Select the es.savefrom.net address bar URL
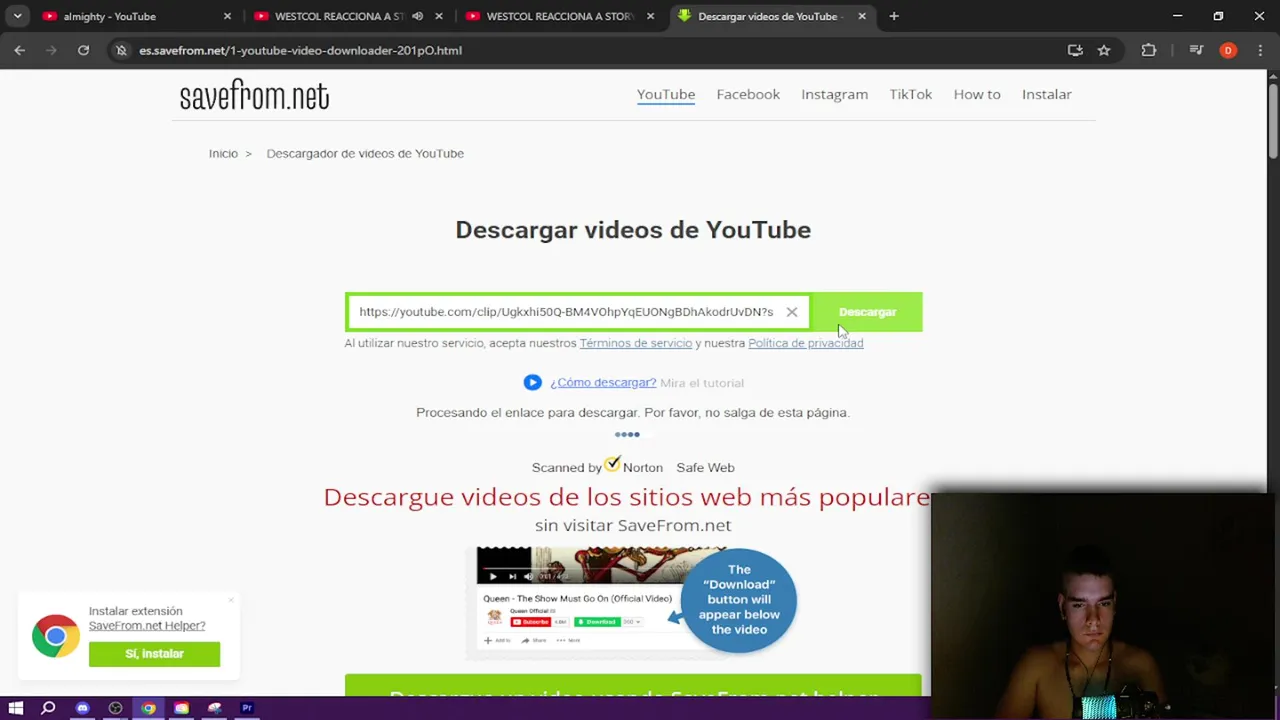The height and width of the screenshot is (720, 1280). tap(300, 50)
